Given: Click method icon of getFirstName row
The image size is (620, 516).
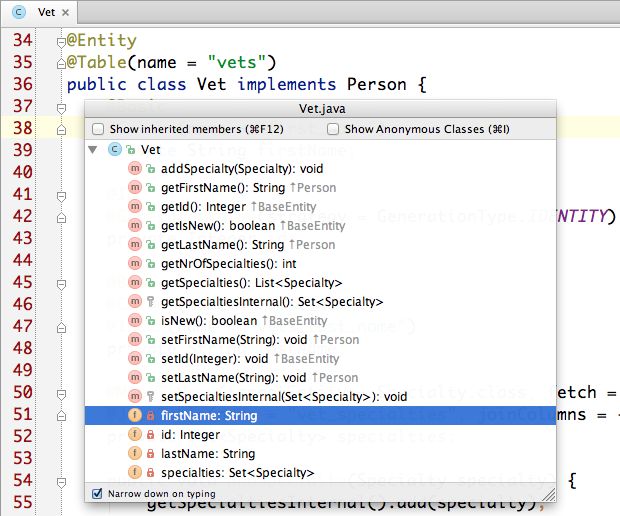Looking at the screenshot, I should [x=135, y=187].
